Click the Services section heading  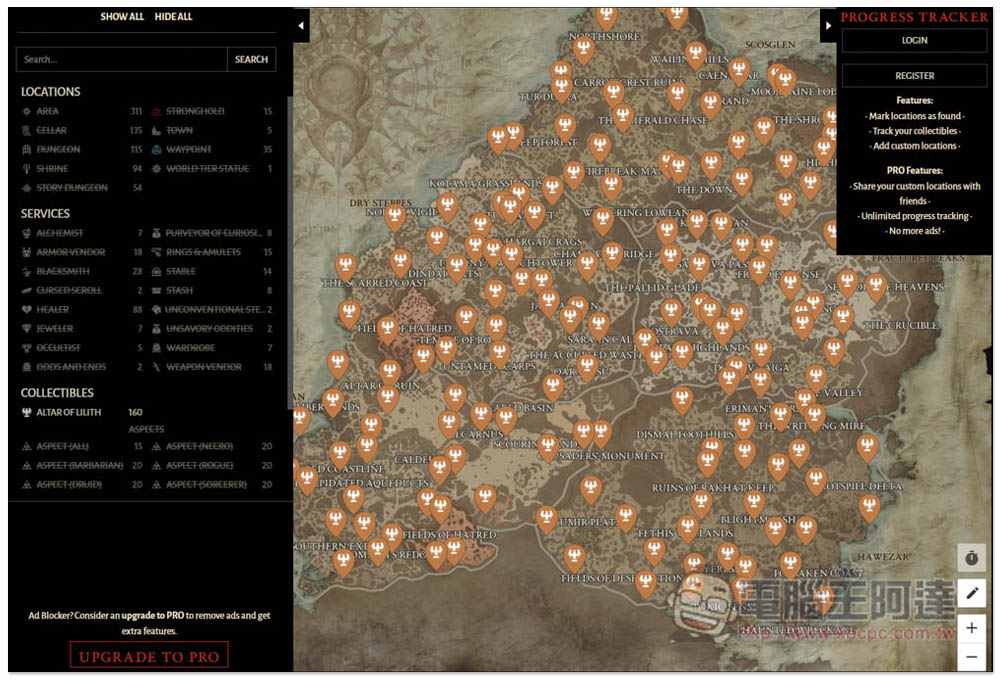tap(45, 214)
